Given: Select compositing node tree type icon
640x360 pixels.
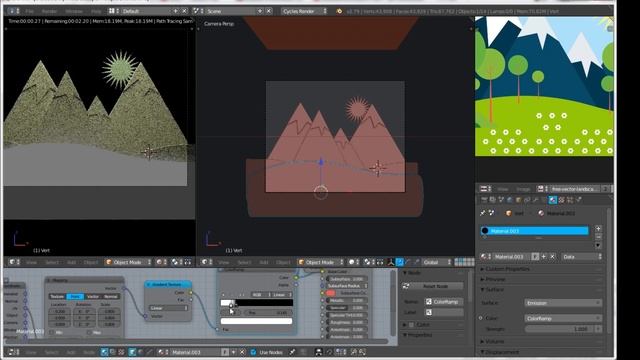Looking at the screenshot, I should point(113,352).
